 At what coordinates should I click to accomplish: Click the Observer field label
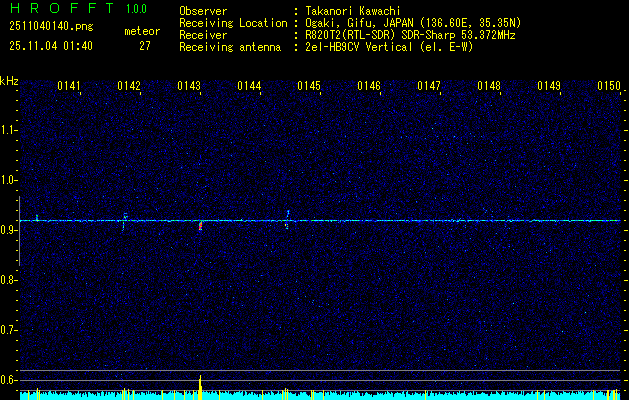203,11
